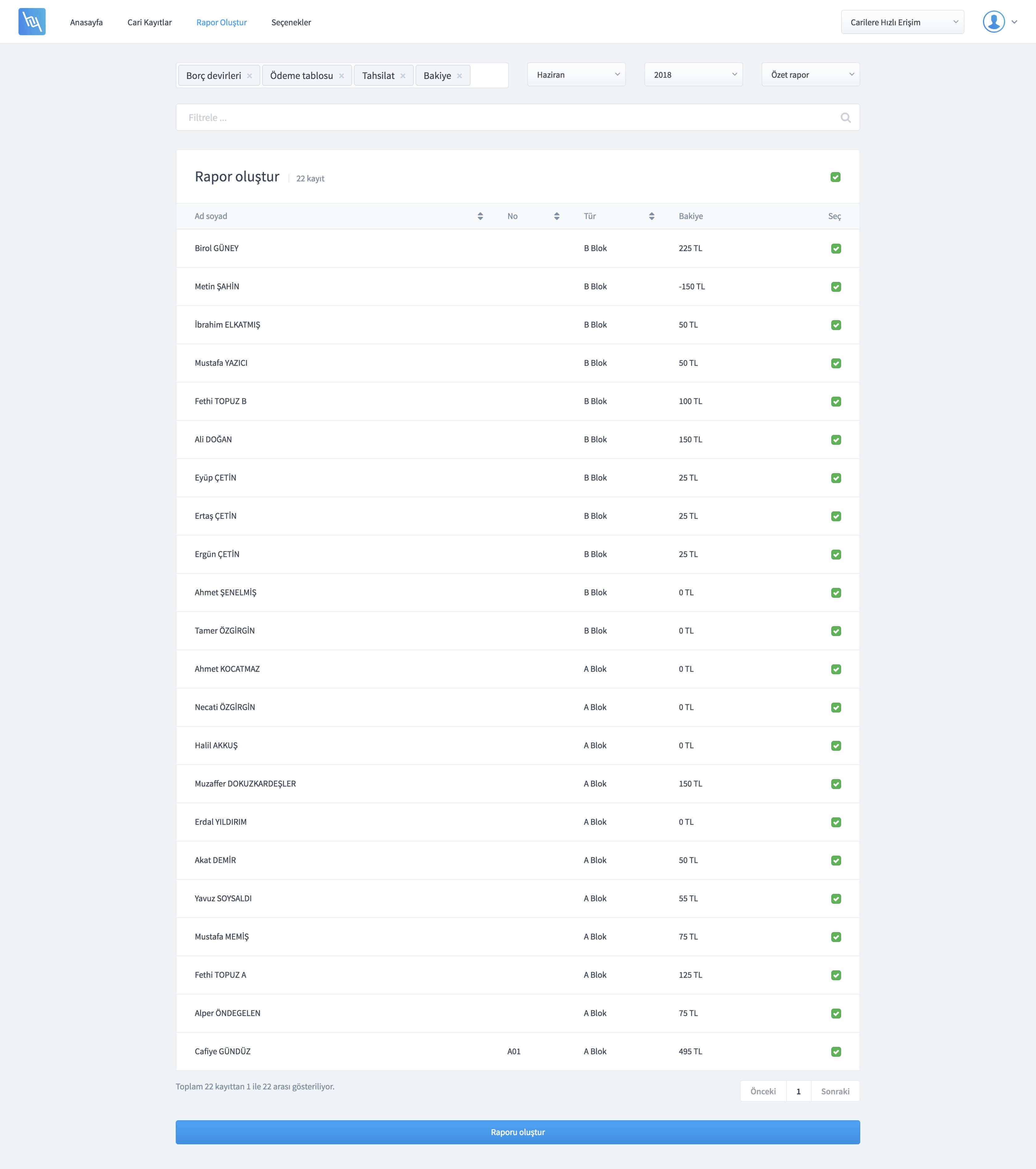The height and width of the screenshot is (1169, 1036).
Task: Click the -150 TL balance value
Action: pyautogui.click(x=692, y=287)
